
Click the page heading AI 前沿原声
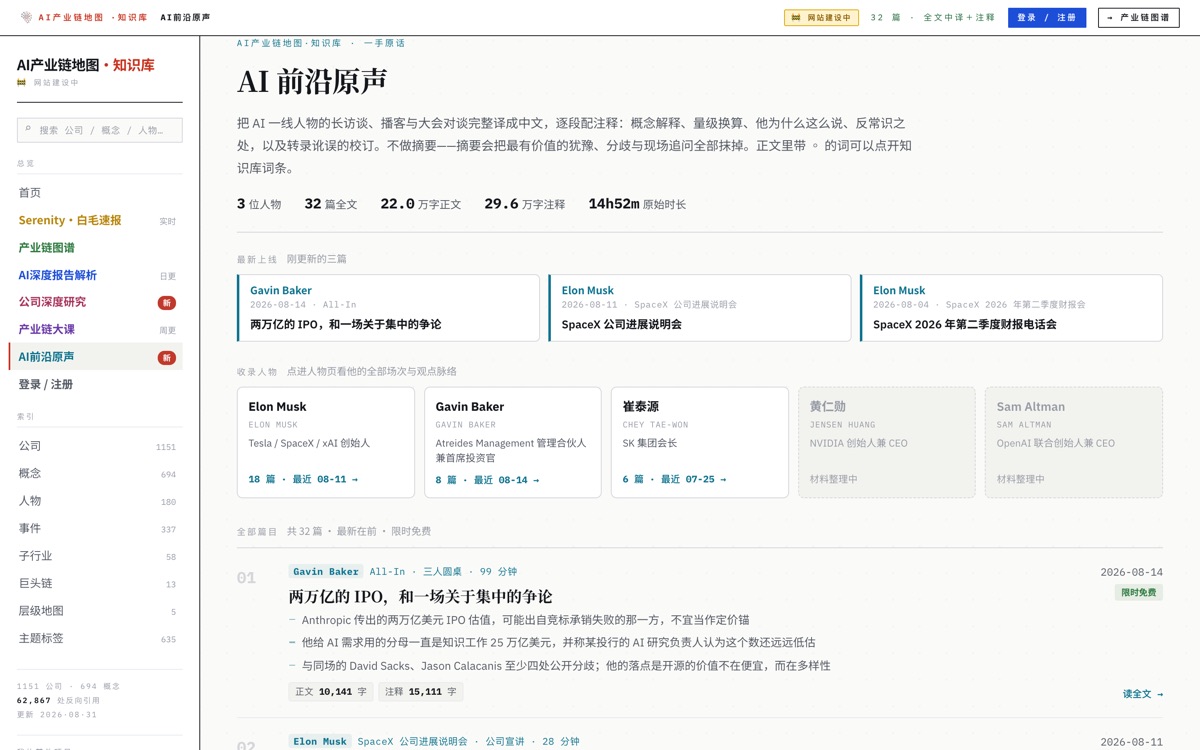pyautogui.click(x=312, y=82)
